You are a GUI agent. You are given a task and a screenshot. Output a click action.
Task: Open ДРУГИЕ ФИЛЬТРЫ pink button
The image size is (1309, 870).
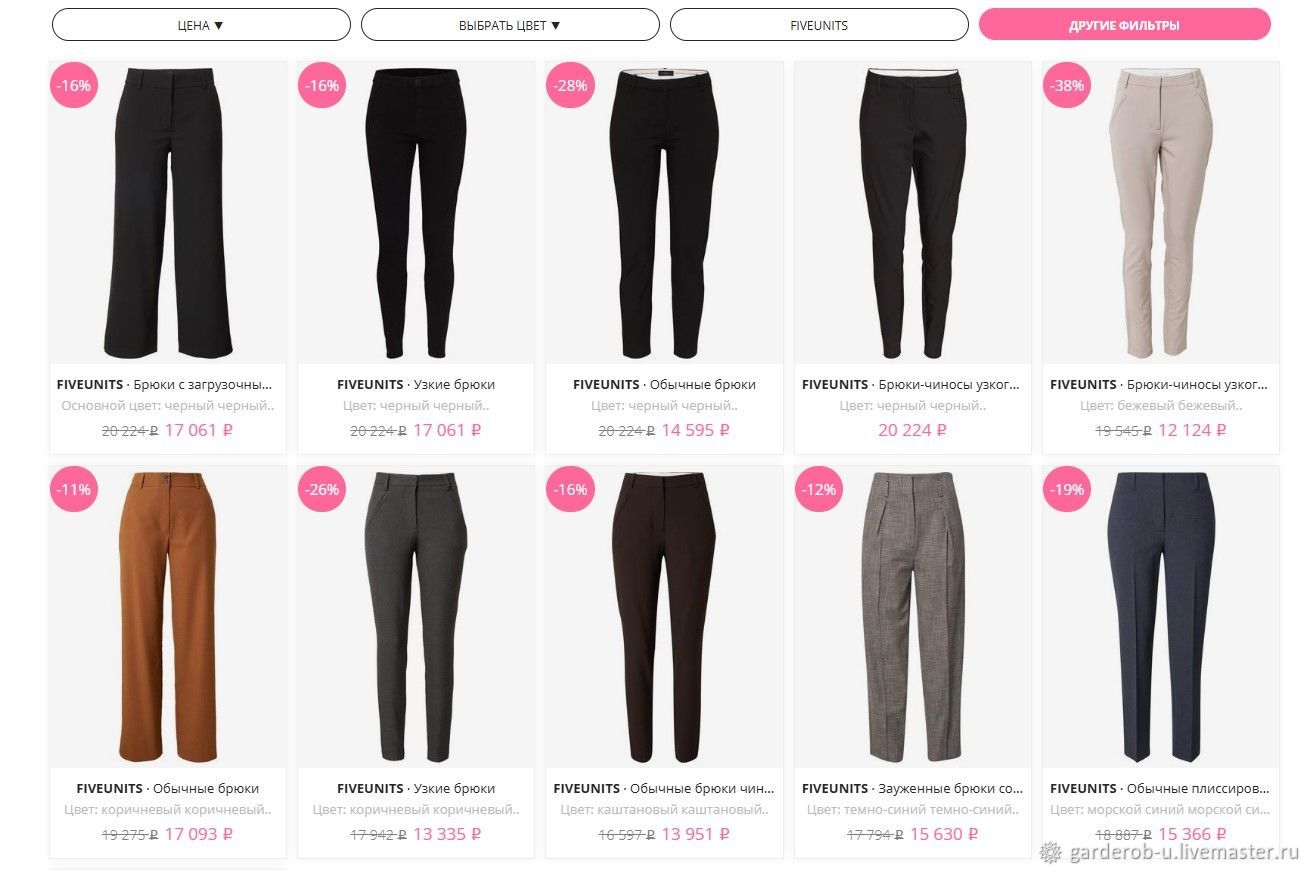click(1125, 25)
